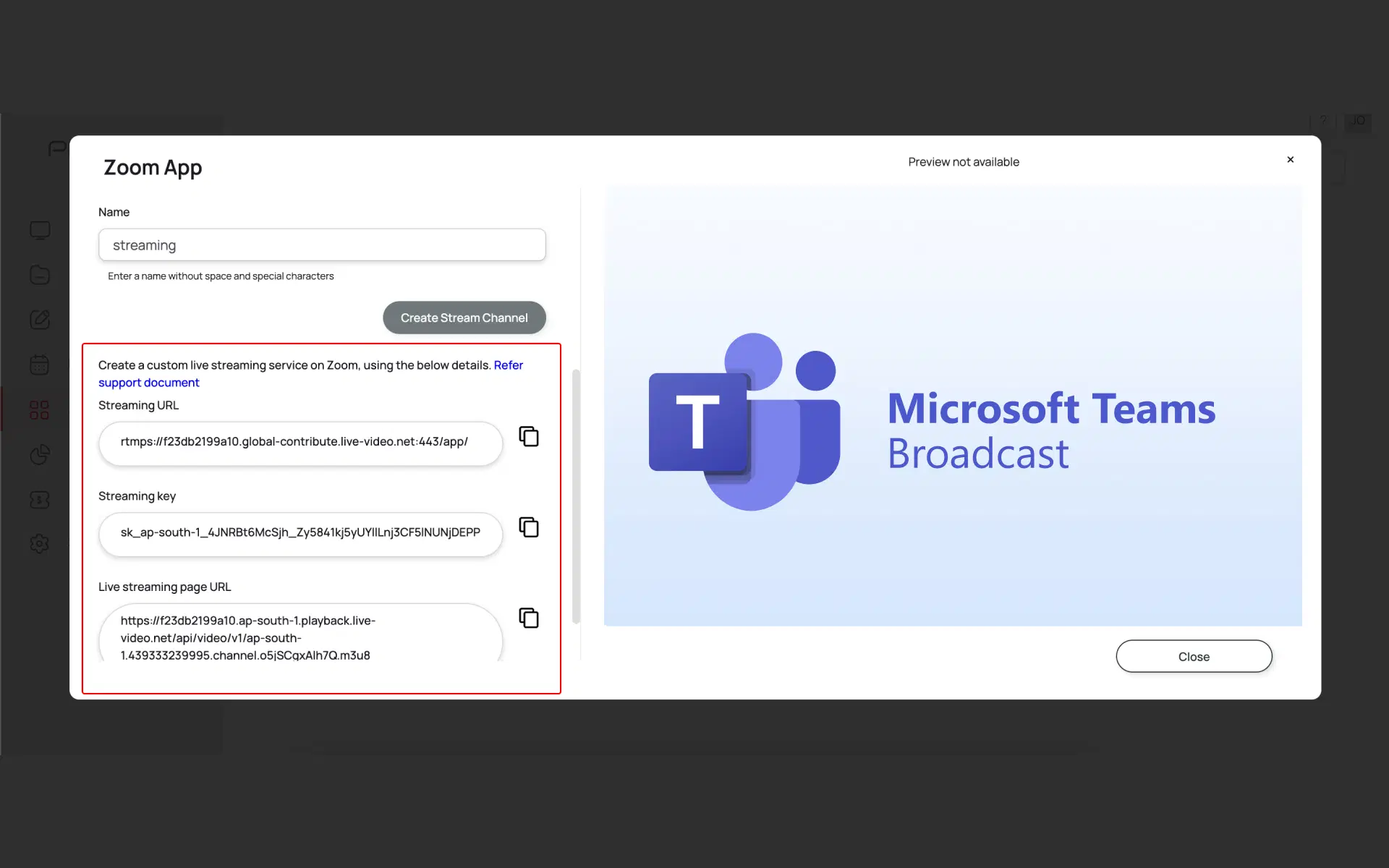Click the vertical scrollbar in the details panel
This screenshot has width=1389, height=868.
click(576, 496)
